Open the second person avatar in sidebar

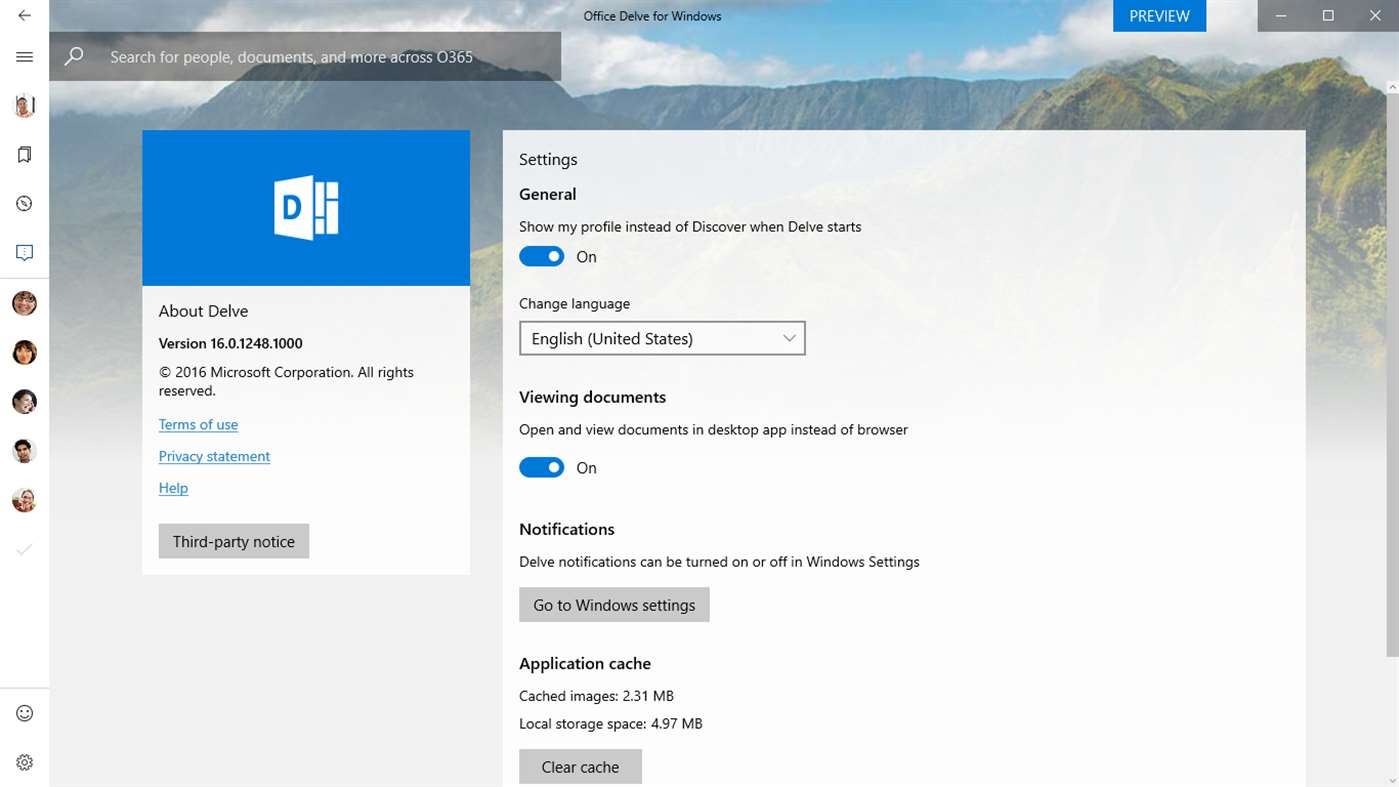[24, 352]
